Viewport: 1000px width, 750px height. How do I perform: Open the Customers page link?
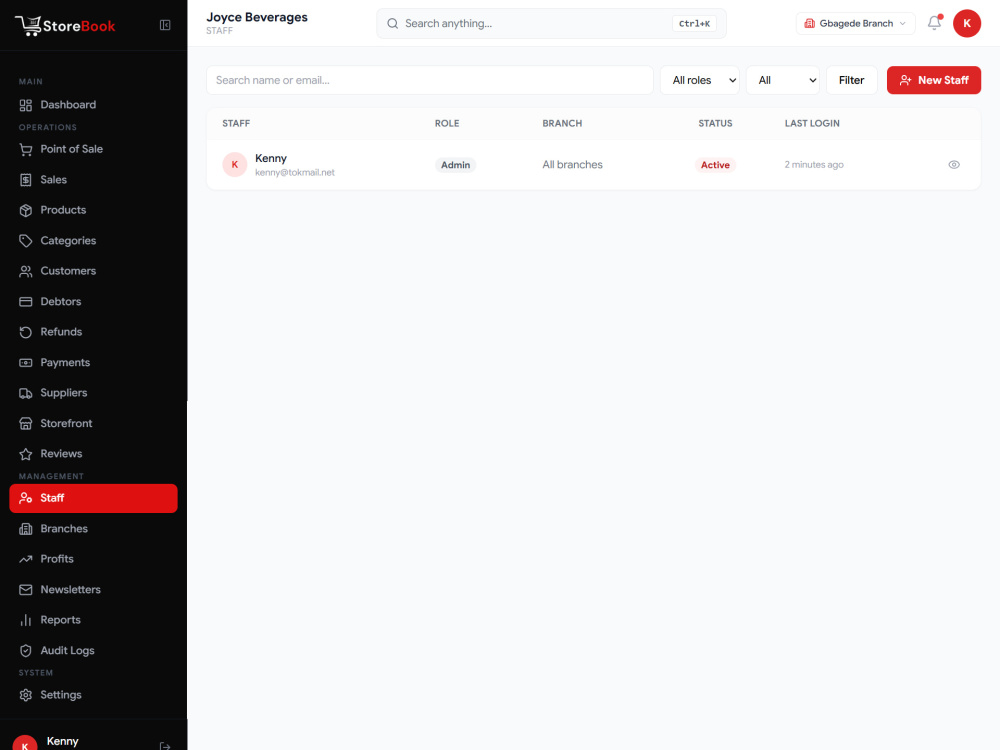point(93,271)
